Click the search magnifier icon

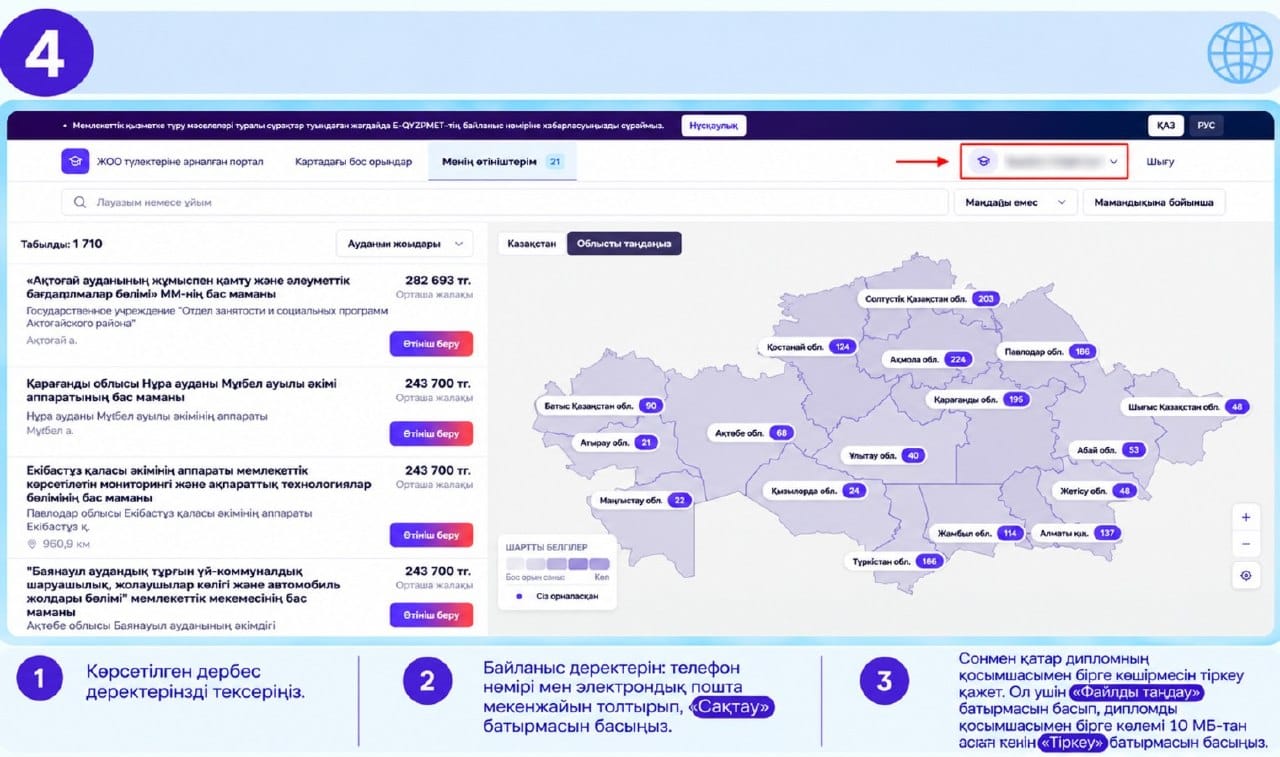pyautogui.click(x=80, y=202)
